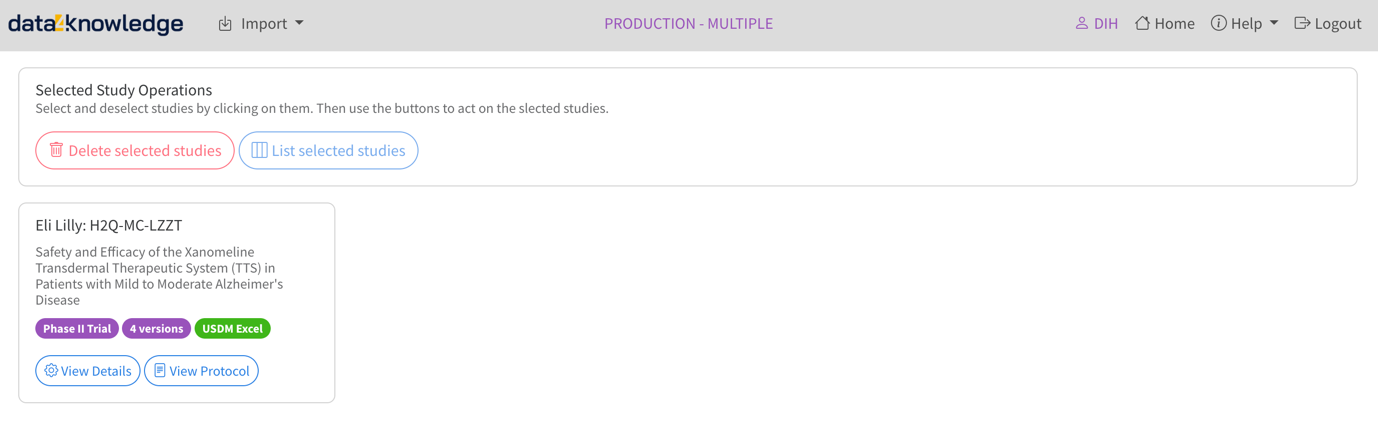The height and width of the screenshot is (423, 1378).
Task: Click the Phase II Trial badge
Action: [77, 328]
